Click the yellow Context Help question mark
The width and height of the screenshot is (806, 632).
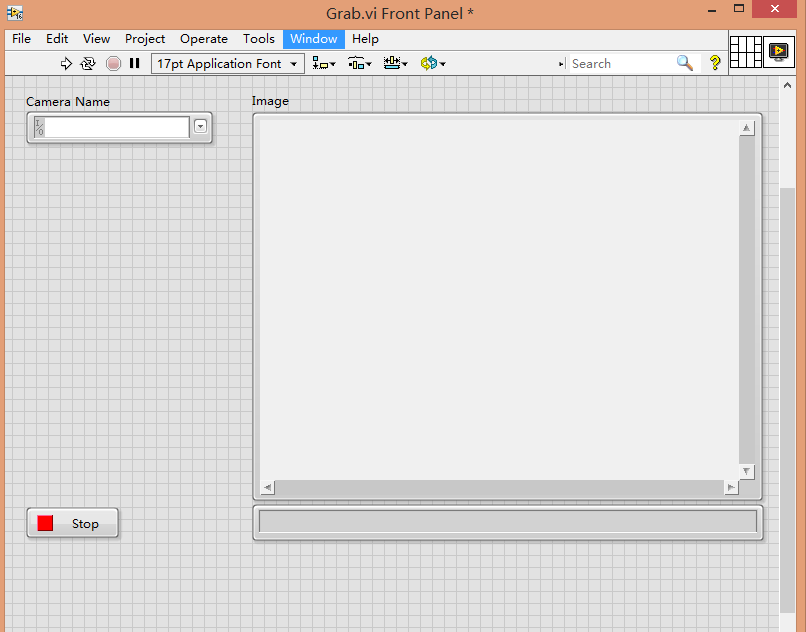714,63
